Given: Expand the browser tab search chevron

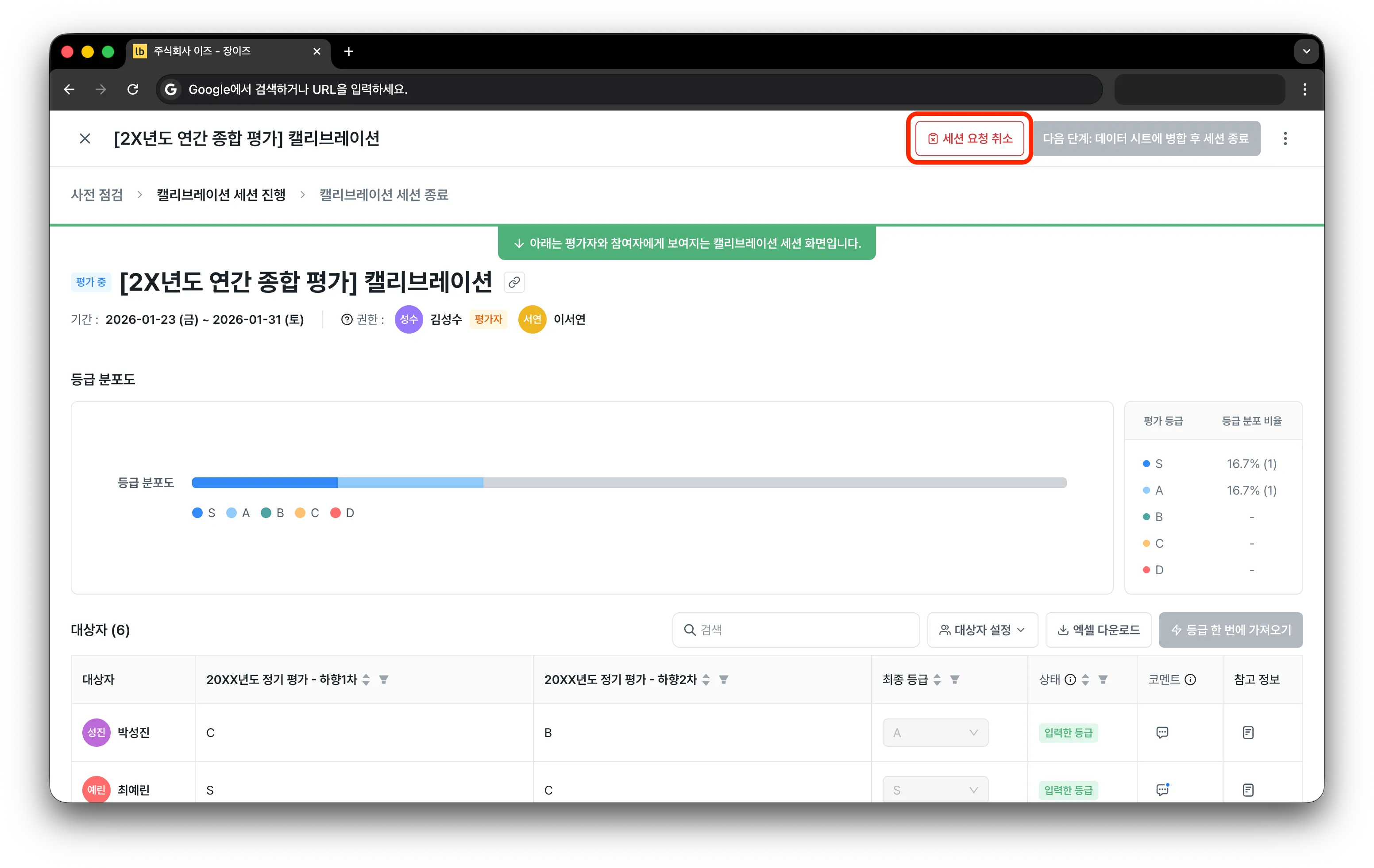Looking at the screenshot, I should click(x=1306, y=51).
